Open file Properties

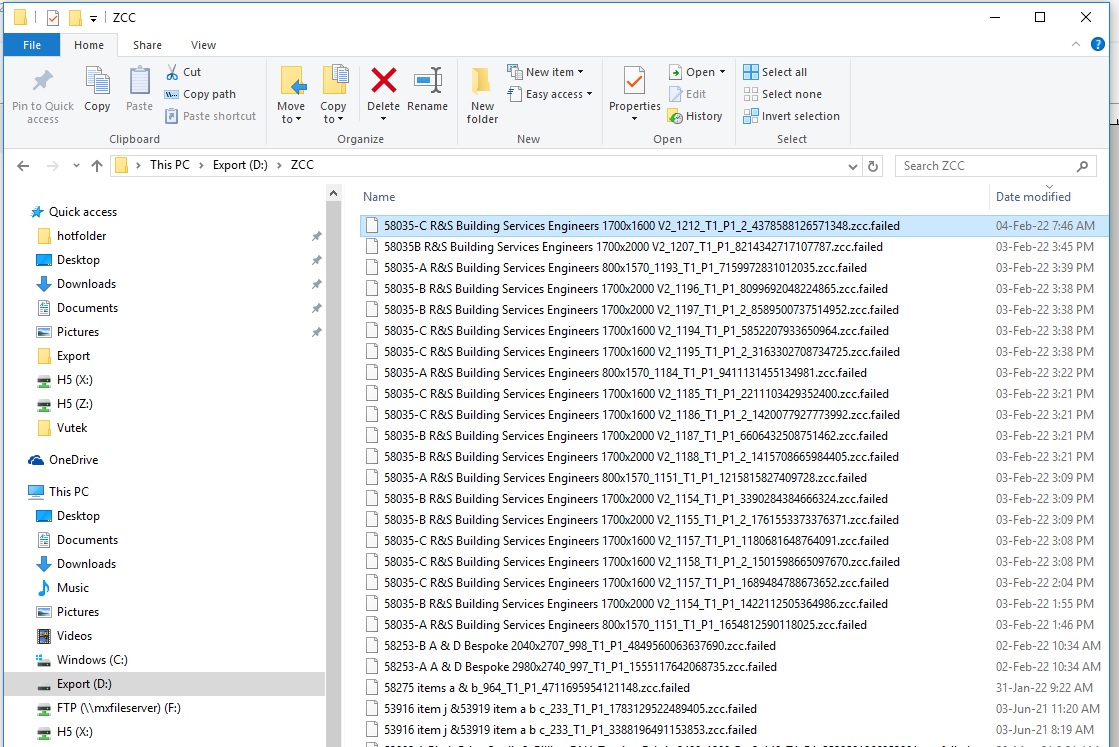[634, 87]
